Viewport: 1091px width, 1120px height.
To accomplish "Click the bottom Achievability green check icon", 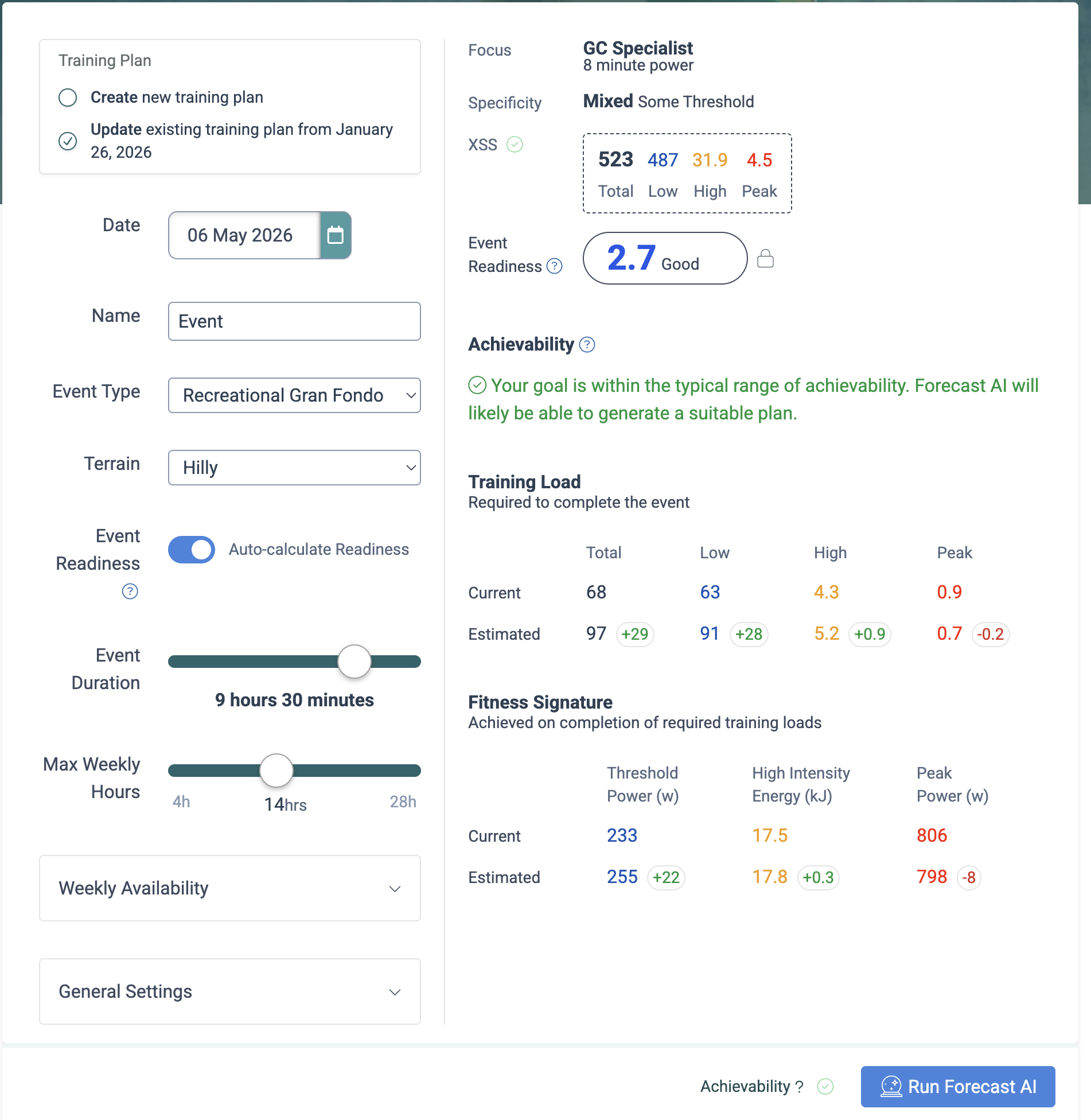I will pos(825,1086).
